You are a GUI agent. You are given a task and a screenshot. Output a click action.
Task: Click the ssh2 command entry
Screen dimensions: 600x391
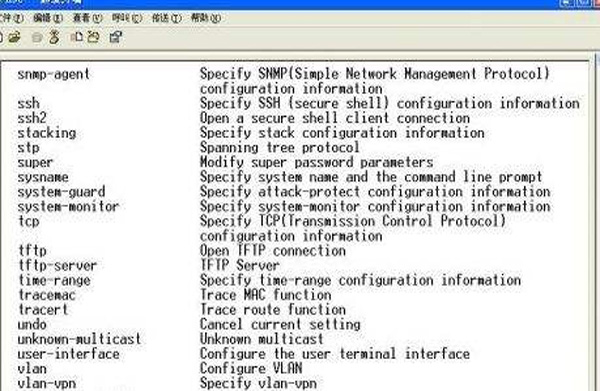[x=32, y=118]
